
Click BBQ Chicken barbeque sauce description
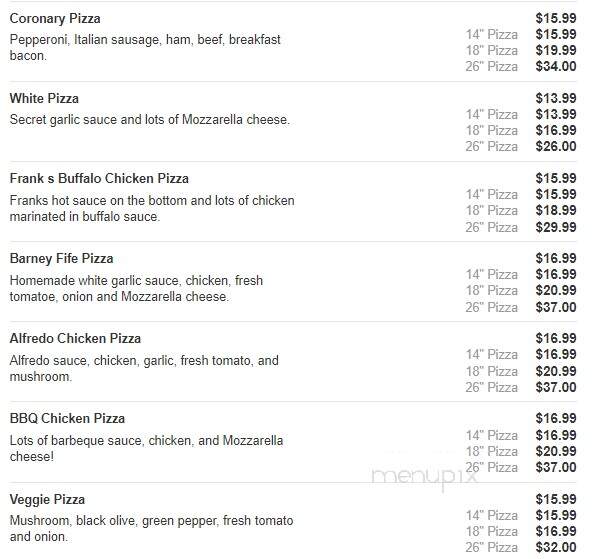(x=146, y=448)
